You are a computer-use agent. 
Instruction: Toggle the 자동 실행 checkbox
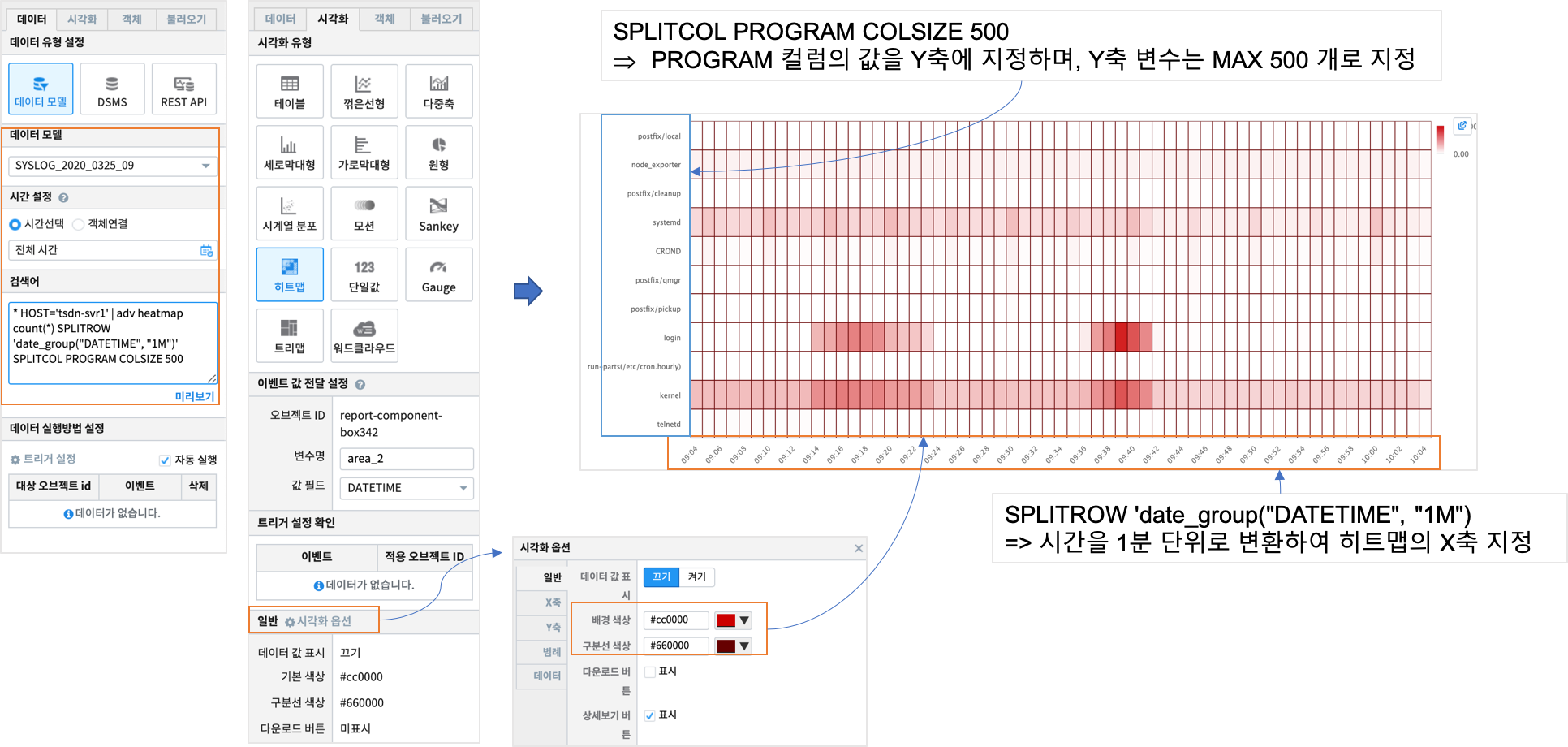165,460
